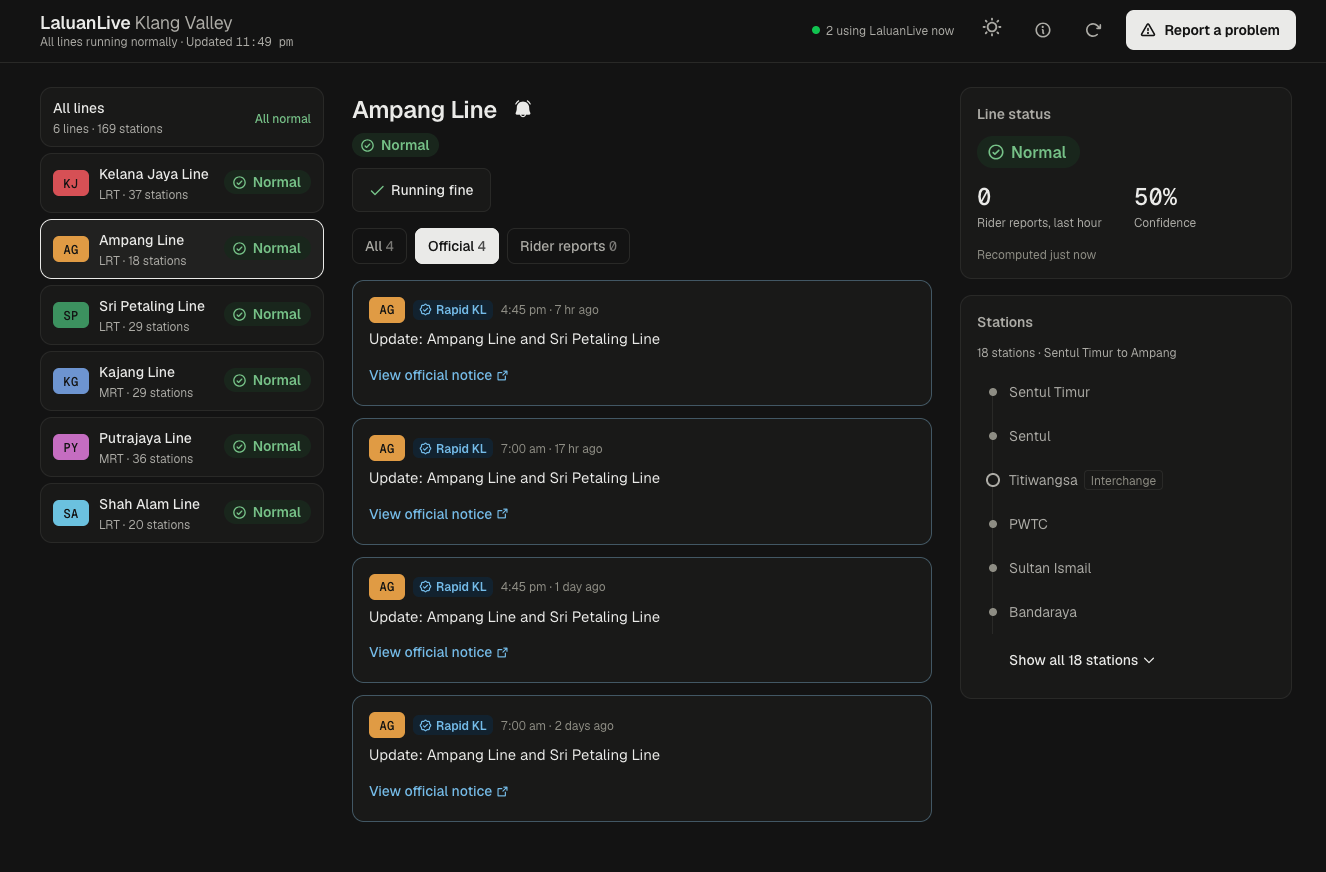Click the Interchange tag
This screenshot has width=1326, height=872.
click(1123, 481)
